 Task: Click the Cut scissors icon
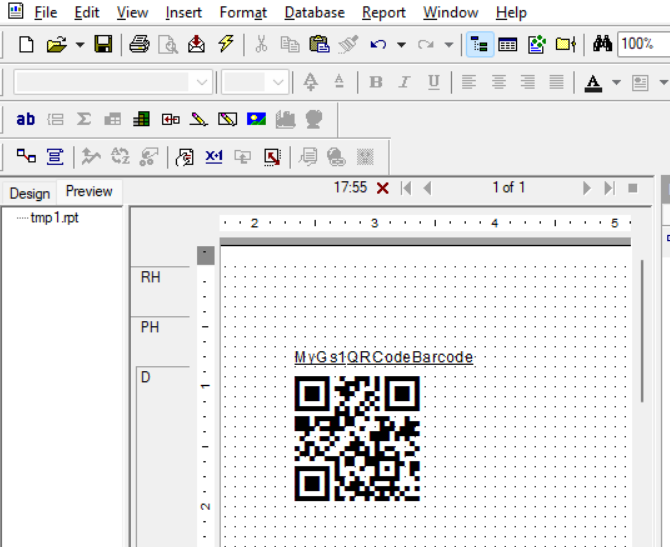[261, 44]
